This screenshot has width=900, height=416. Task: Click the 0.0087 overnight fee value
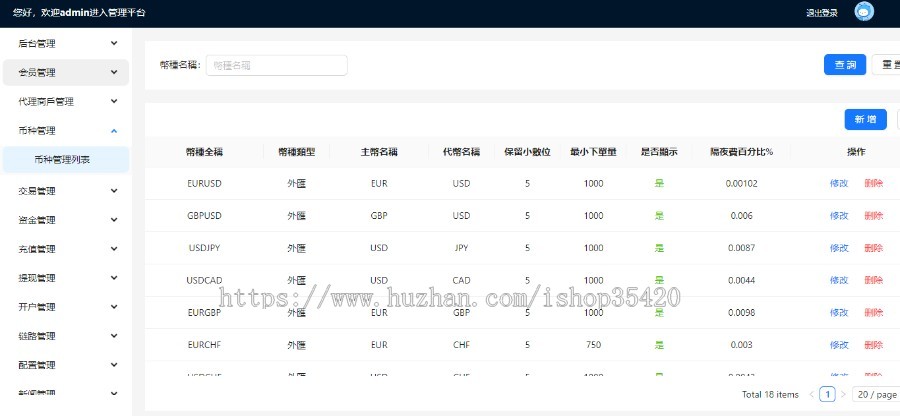pos(742,248)
